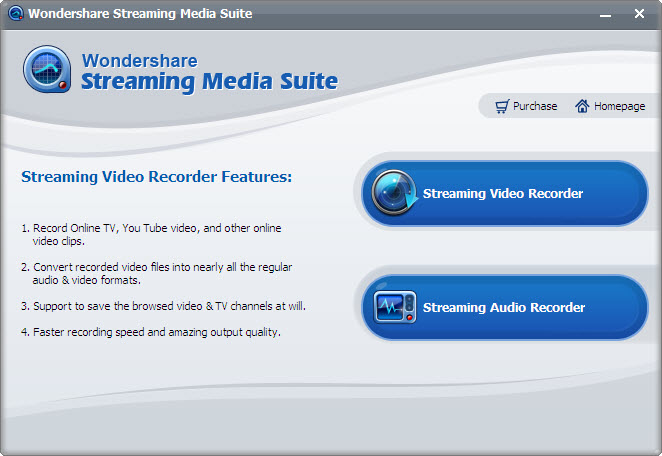The width and height of the screenshot is (662, 456).
Task: Launch the Streaming Audio Recorder
Action: tap(505, 307)
